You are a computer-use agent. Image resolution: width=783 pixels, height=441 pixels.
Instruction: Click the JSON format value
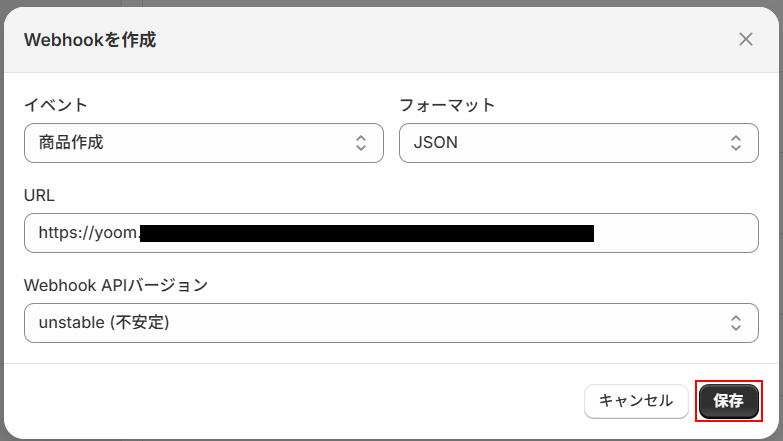click(x=436, y=143)
